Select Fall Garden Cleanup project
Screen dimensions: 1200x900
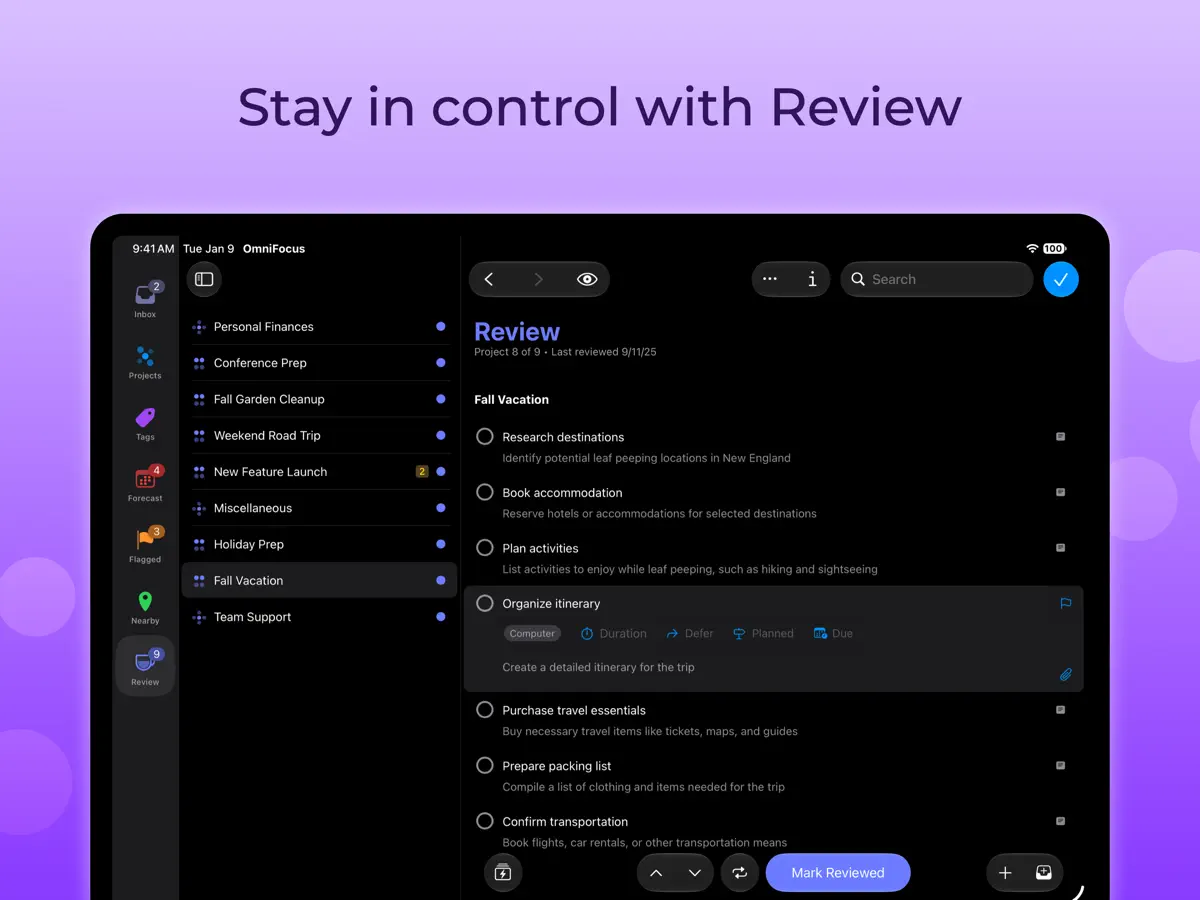pos(319,399)
